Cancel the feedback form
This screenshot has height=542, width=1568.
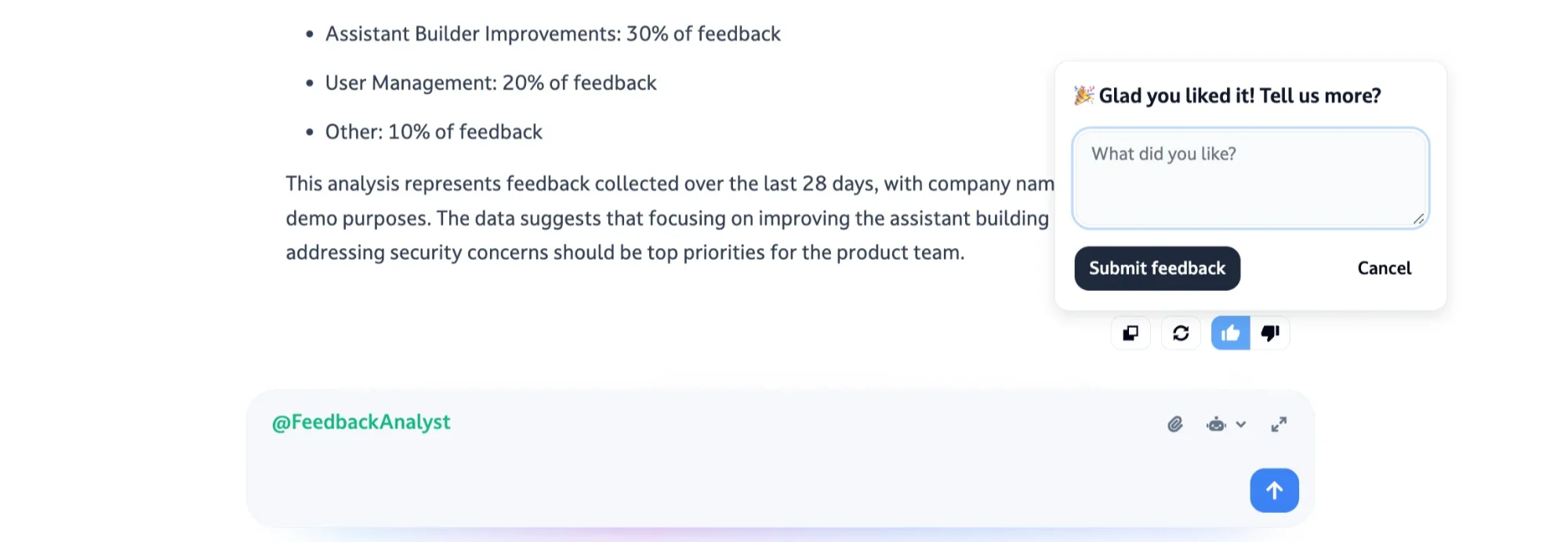click(x=1385, y=268)
